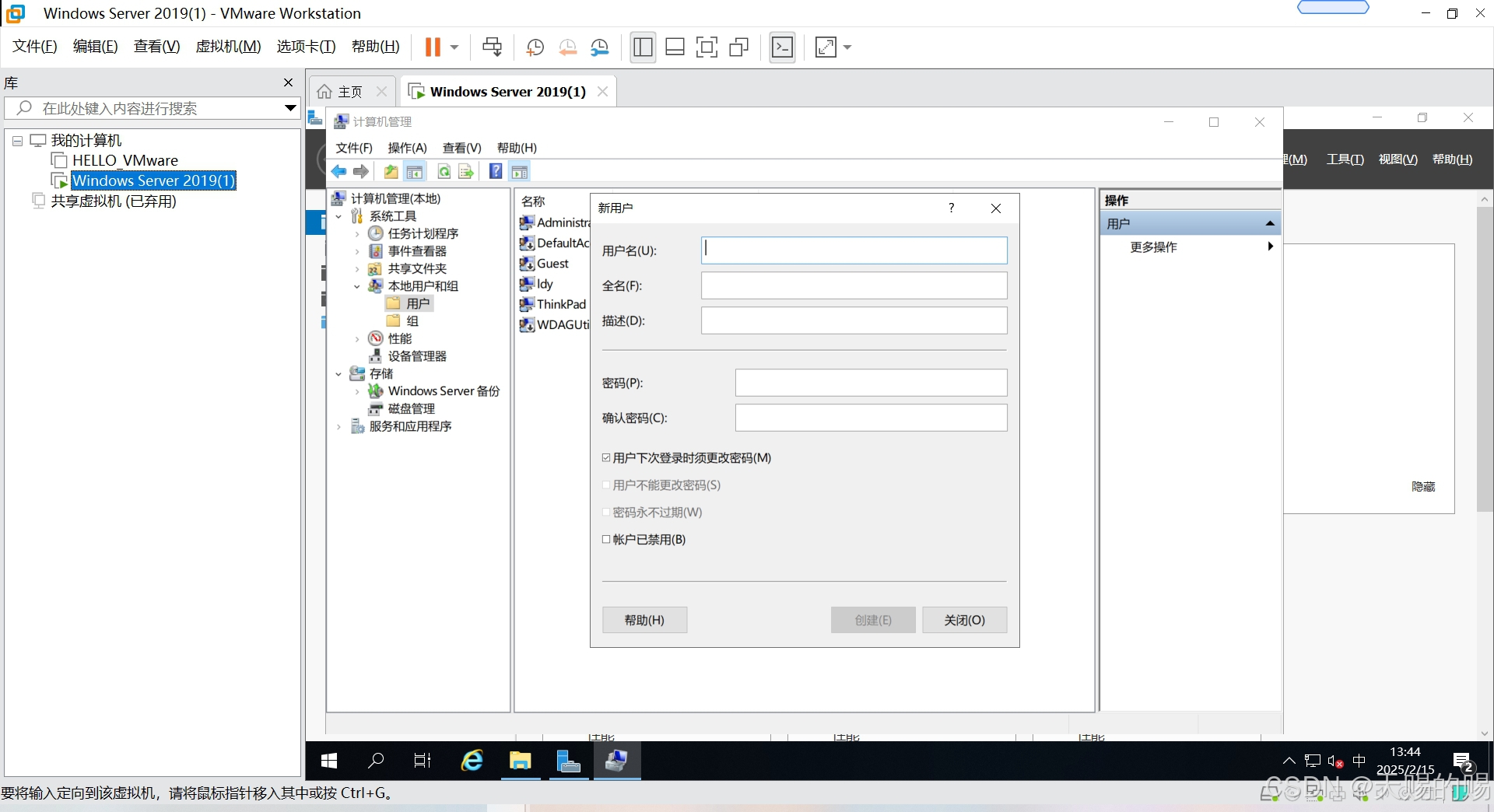
Task: Click the 描述(D) input field
Action: [854, 320]
